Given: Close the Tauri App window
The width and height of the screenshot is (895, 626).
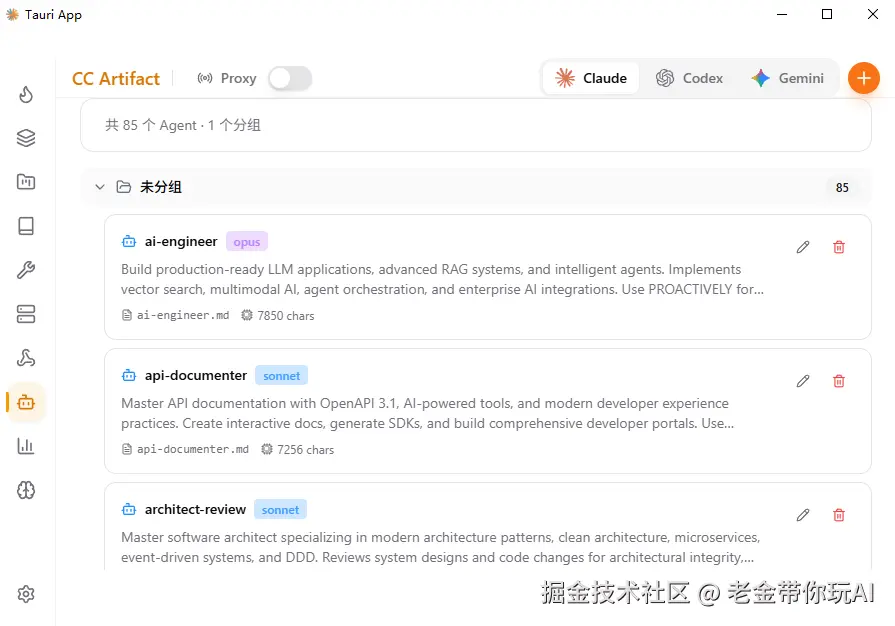Looking at the screenshot, I should point(873,14).
